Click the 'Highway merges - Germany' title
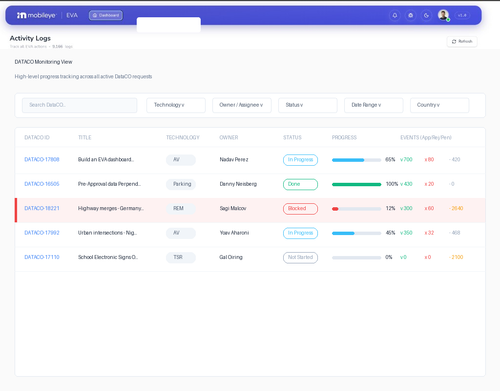This screenshot has height=391, width=500. [111, 208]
